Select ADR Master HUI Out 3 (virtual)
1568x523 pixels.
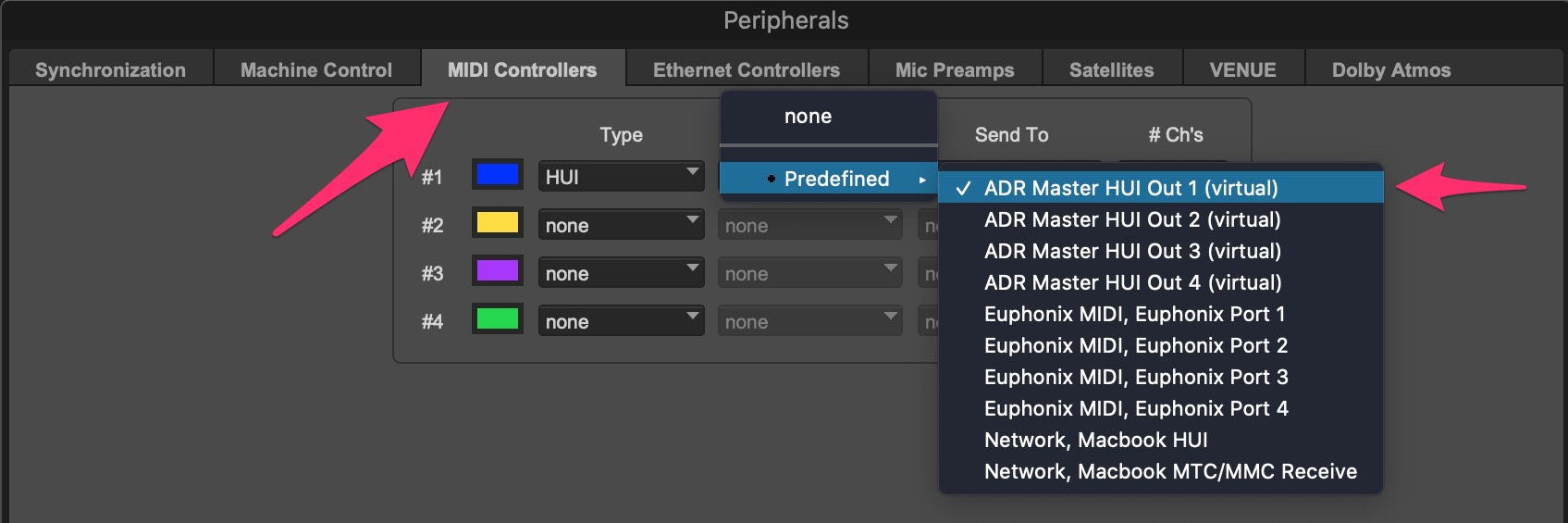pyautogui.click(x=1161, y=251)
